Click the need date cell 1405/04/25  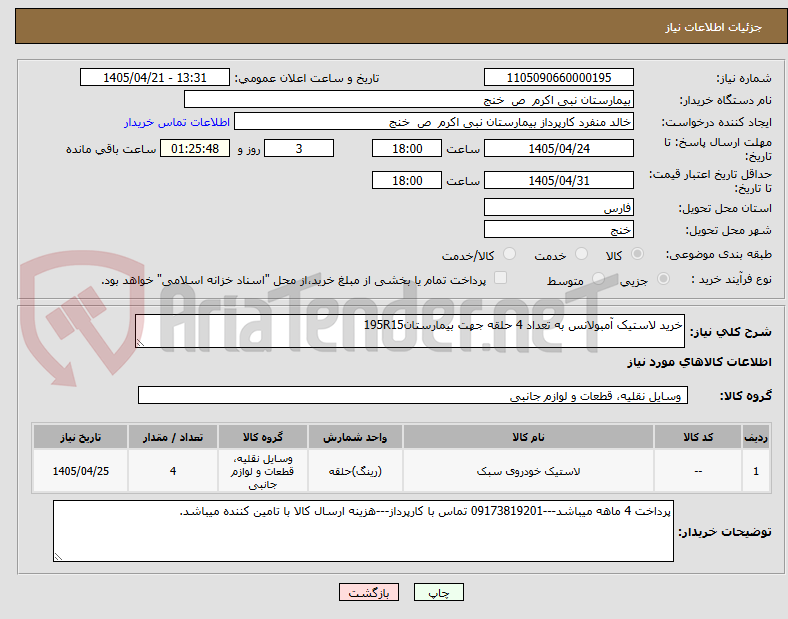80,471
